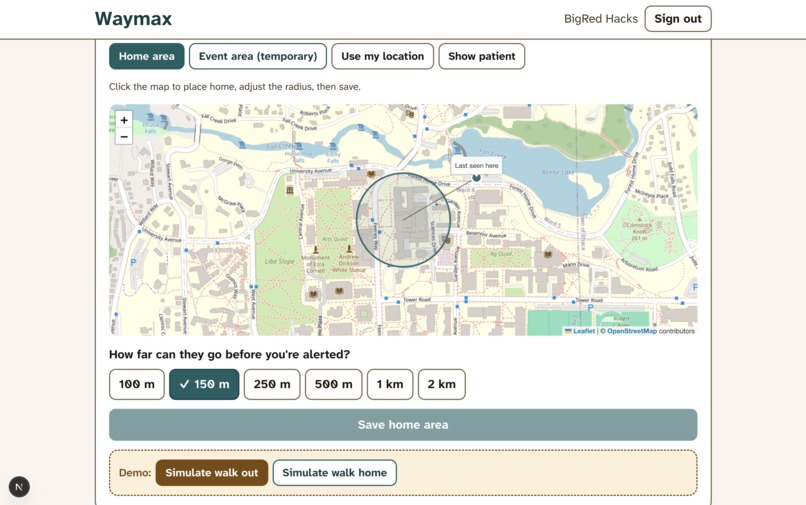Zoom out the map with minus button

[x=124, y=136]
